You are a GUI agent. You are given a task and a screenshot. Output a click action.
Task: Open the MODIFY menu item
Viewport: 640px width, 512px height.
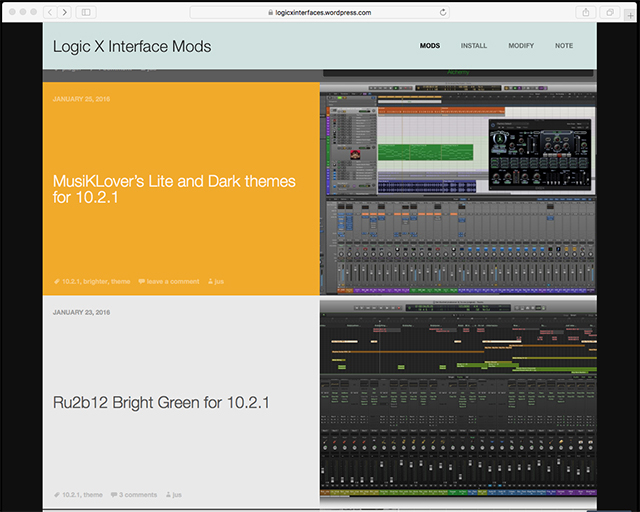click(x=521, y=46)
